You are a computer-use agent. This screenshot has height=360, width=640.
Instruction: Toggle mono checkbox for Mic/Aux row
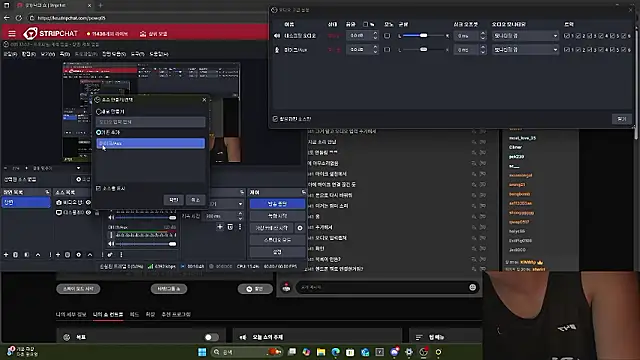387,50
